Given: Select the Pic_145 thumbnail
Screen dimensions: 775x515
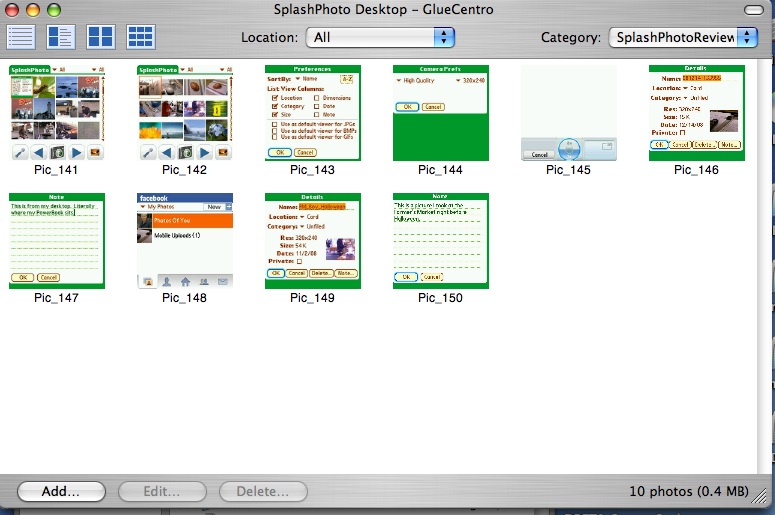Looking at the screenshot, I should point(568,112).
